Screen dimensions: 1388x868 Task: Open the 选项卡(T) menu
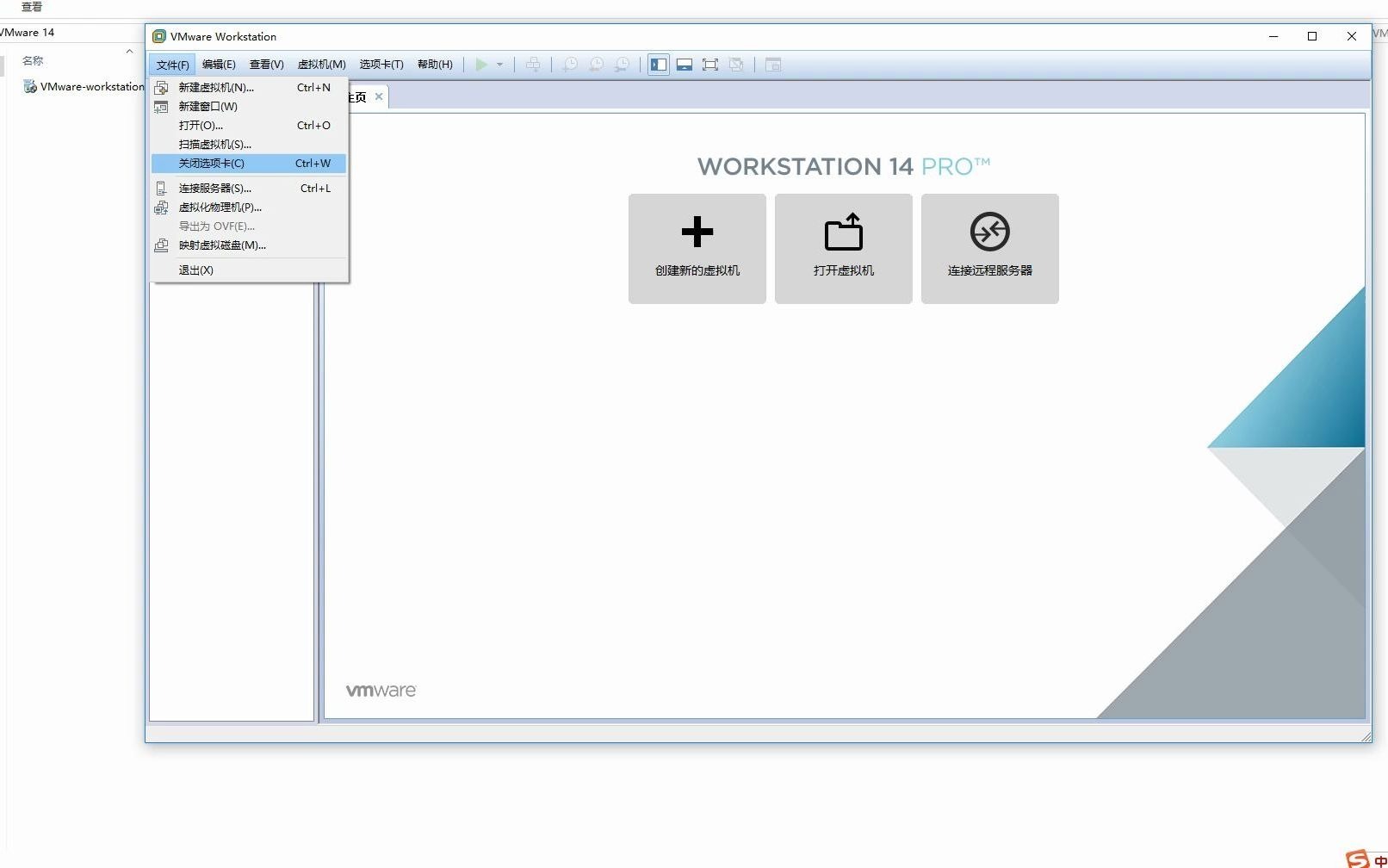(x=381, y=65)
